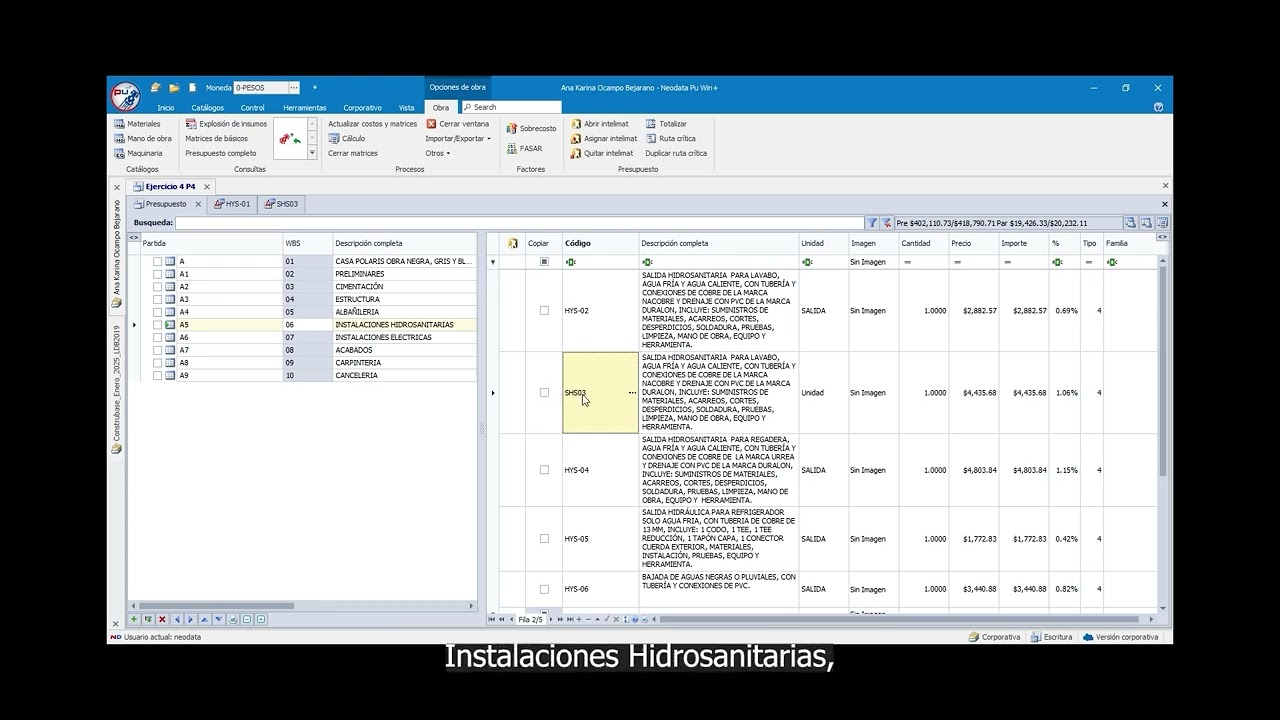This screenshot has width=1280, height=720.
Task: Open the Materiales catalog
Action: pyautogui.click(x=137, y=124)
